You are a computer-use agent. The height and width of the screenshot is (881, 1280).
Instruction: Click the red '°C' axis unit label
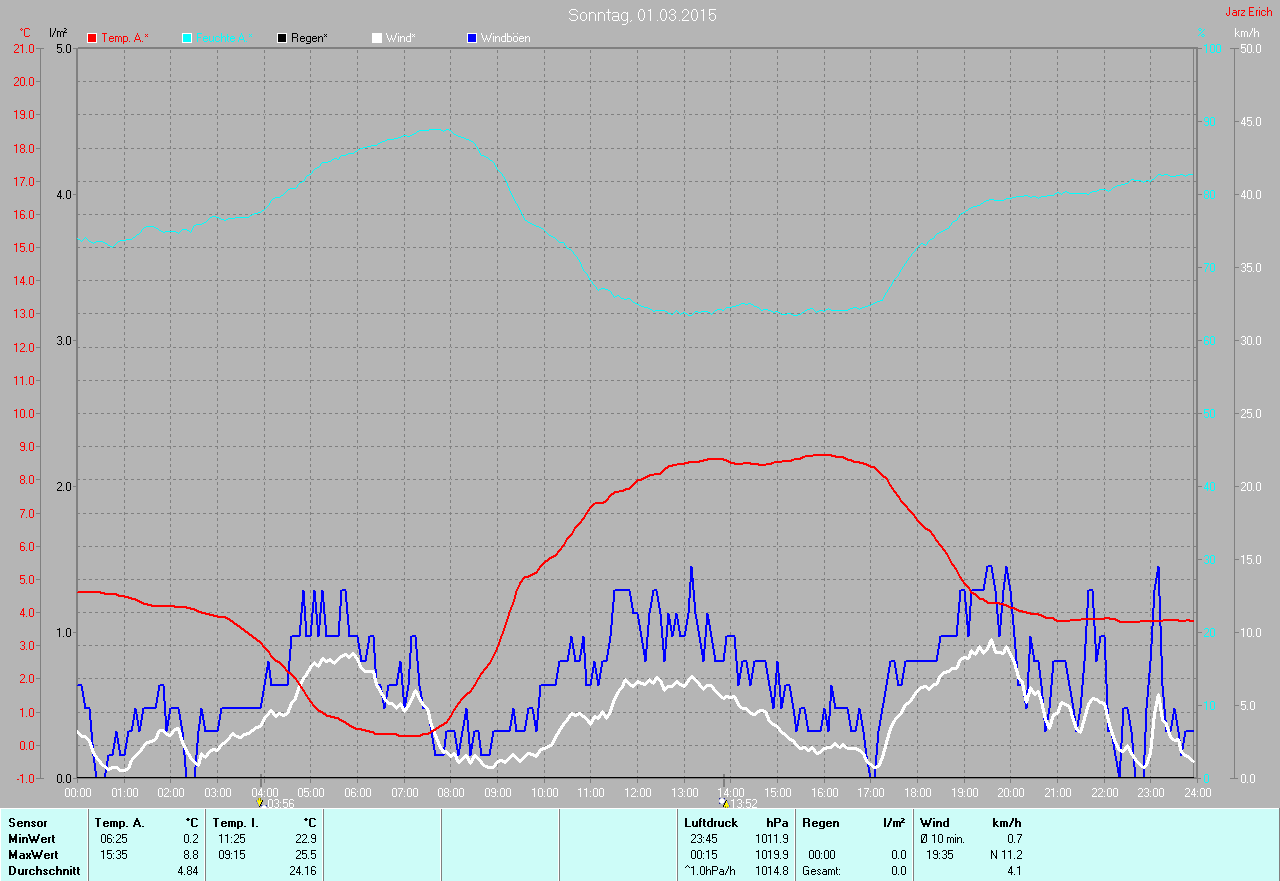click(25, 33)
